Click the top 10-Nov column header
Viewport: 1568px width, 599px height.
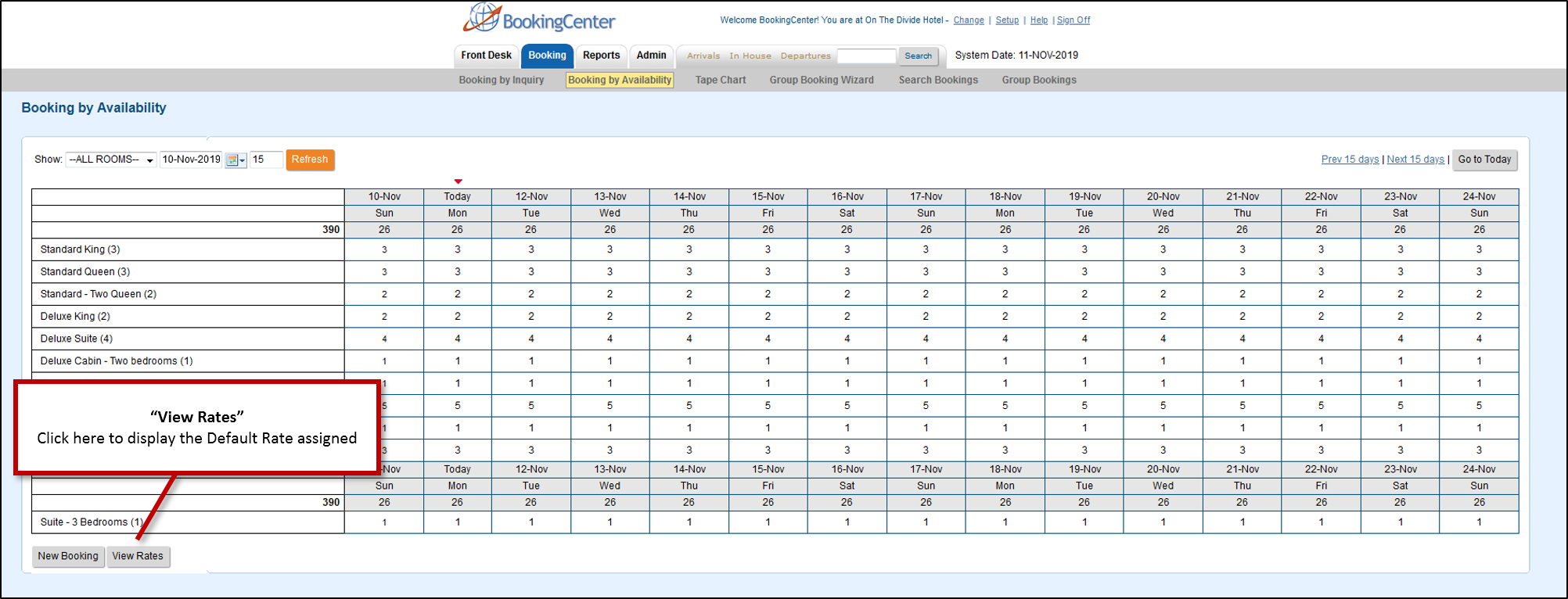[x=384, y=196]
